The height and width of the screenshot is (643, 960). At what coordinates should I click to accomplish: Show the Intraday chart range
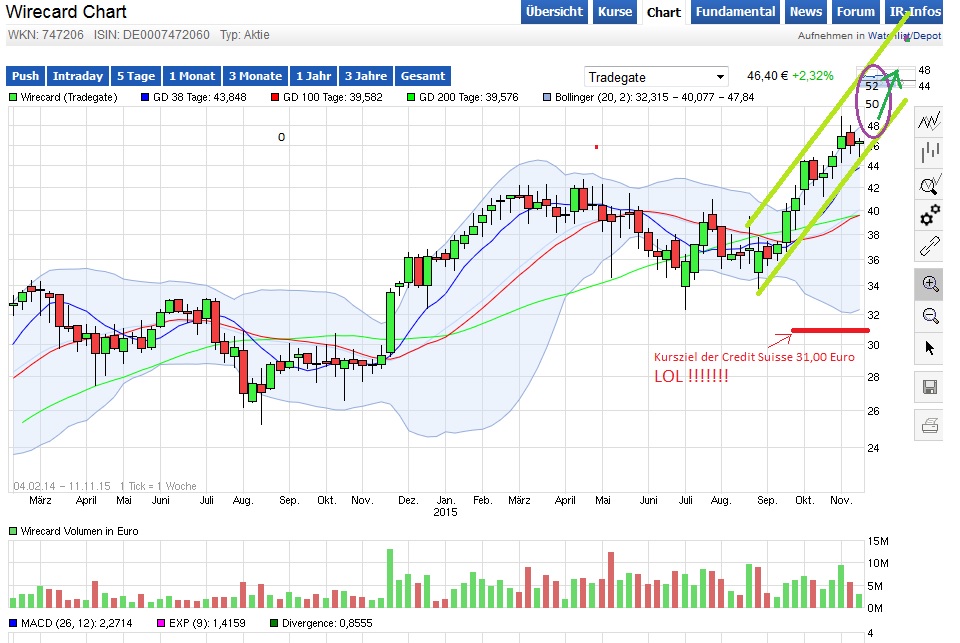[x=78, y=76]
